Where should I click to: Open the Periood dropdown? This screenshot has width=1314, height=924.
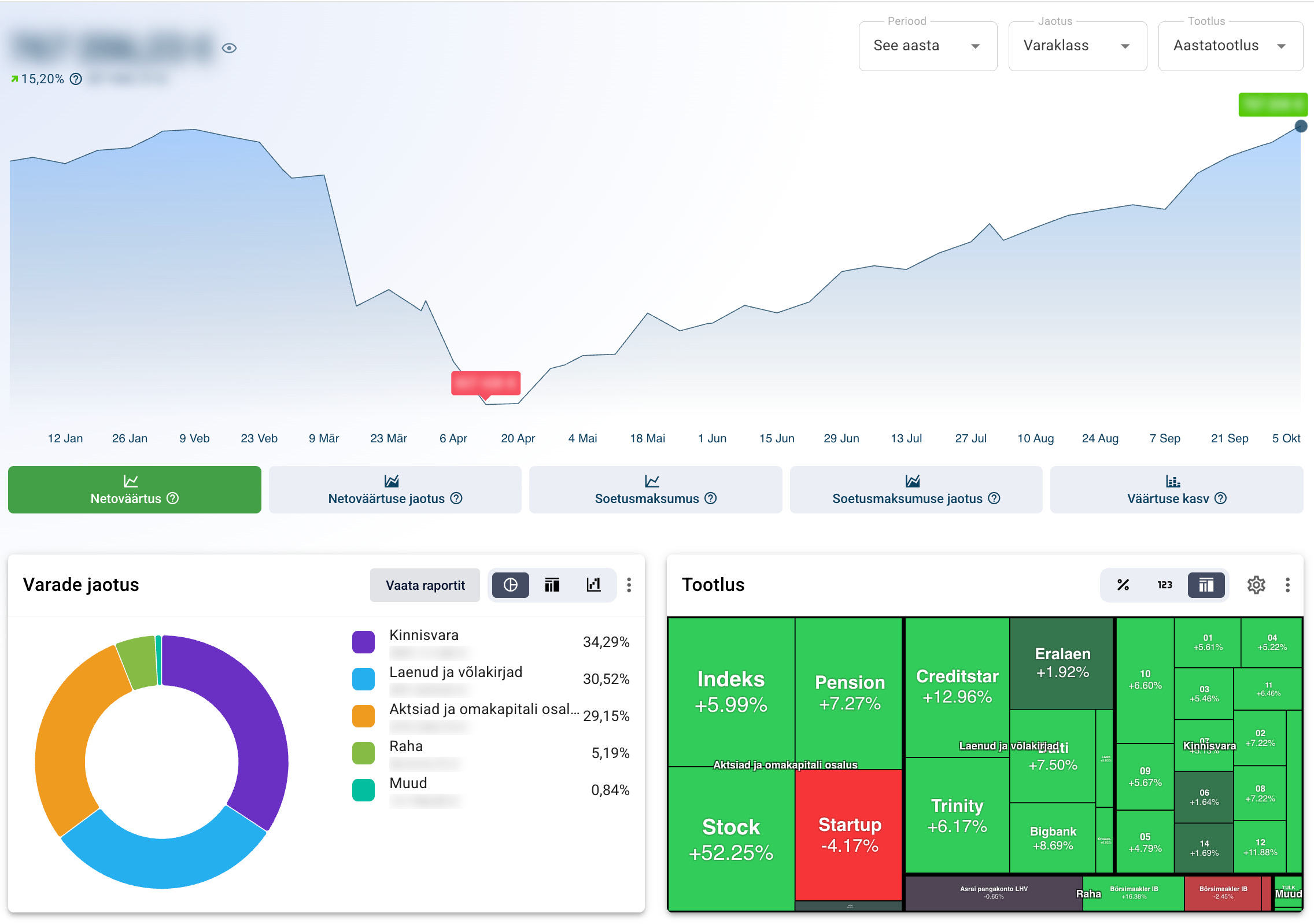[x=927, y=46]
